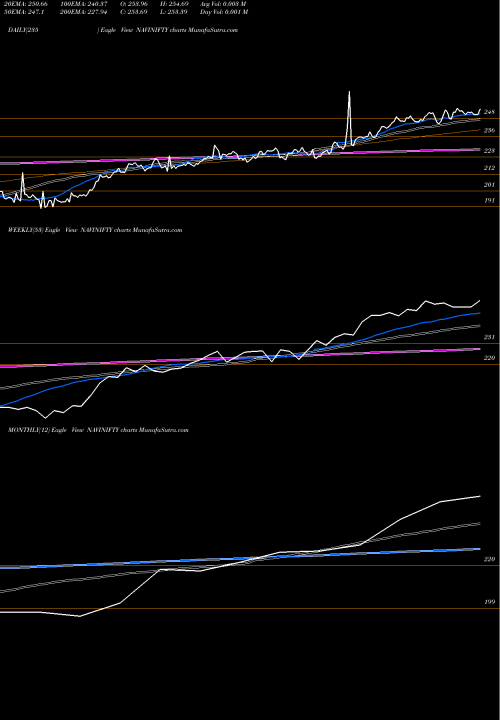
Task: Click the tall price spike on daily chart
Action: point(349,117)
